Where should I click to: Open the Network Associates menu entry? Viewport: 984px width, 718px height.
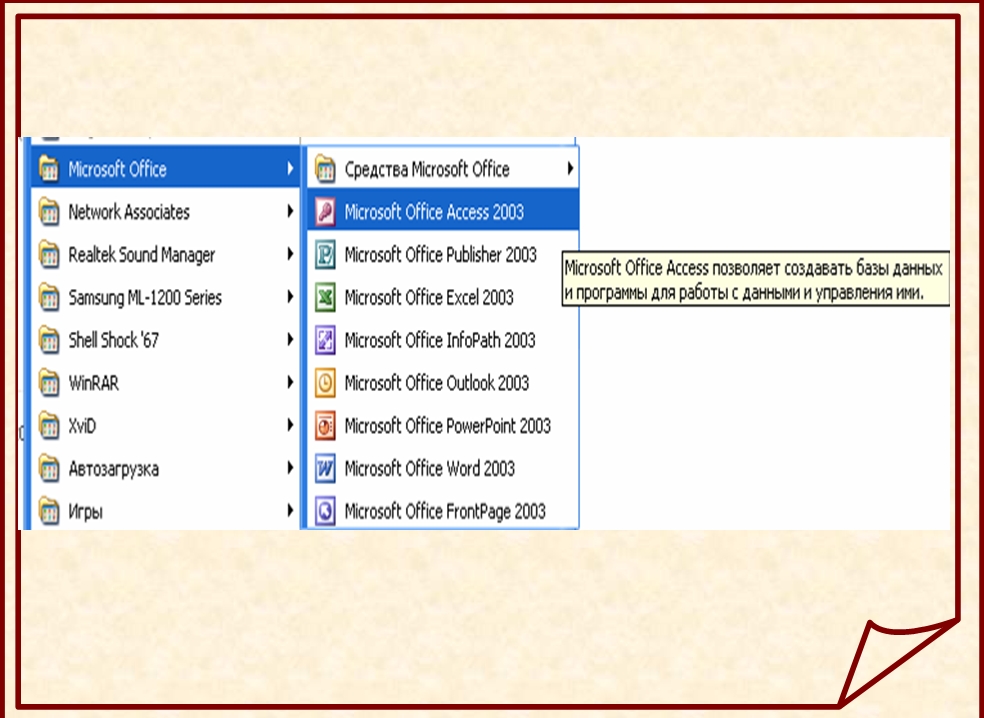coord(165,212)
